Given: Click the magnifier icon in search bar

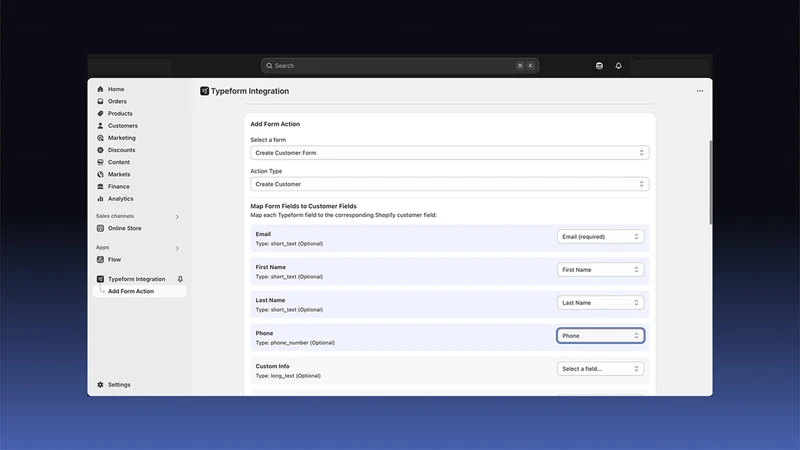Looking at the screenshot, I should (x=269, y=66).
